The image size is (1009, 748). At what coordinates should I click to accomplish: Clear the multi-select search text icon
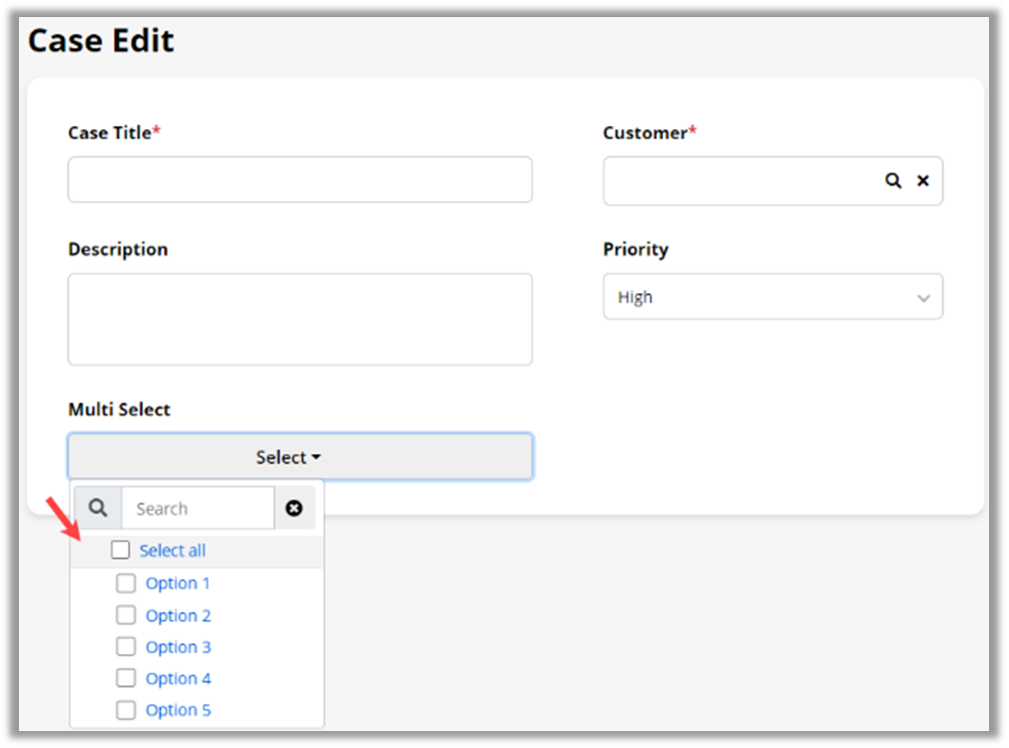click(294, 508)
